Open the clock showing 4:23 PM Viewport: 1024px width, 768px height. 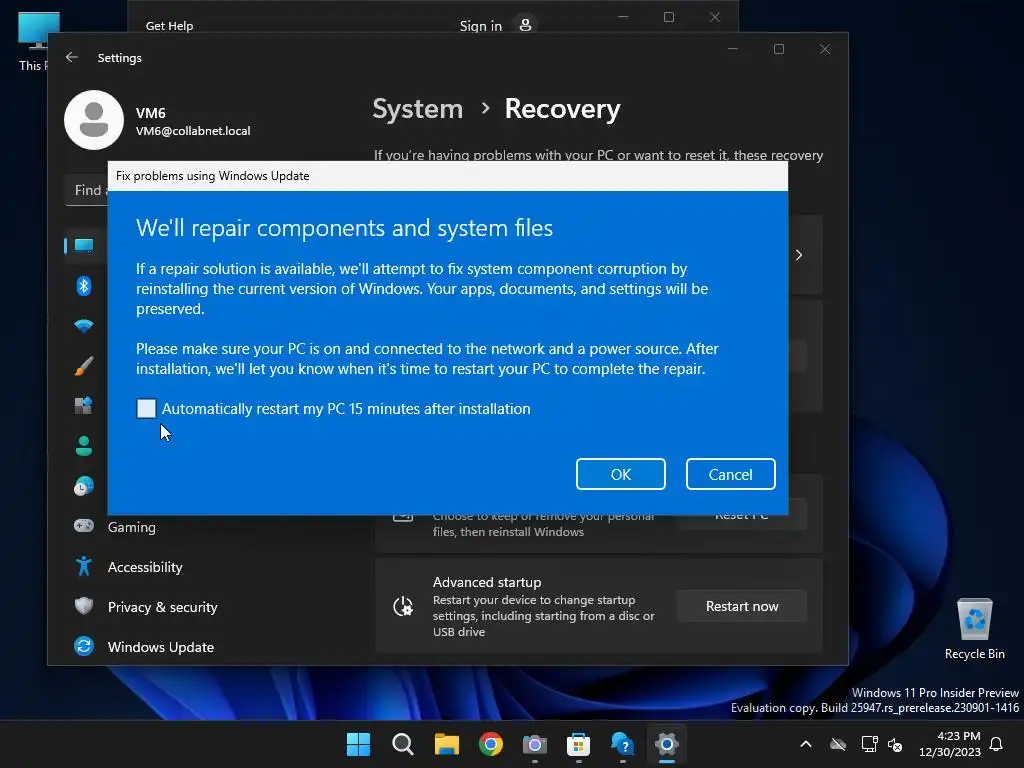coord(950,744)
